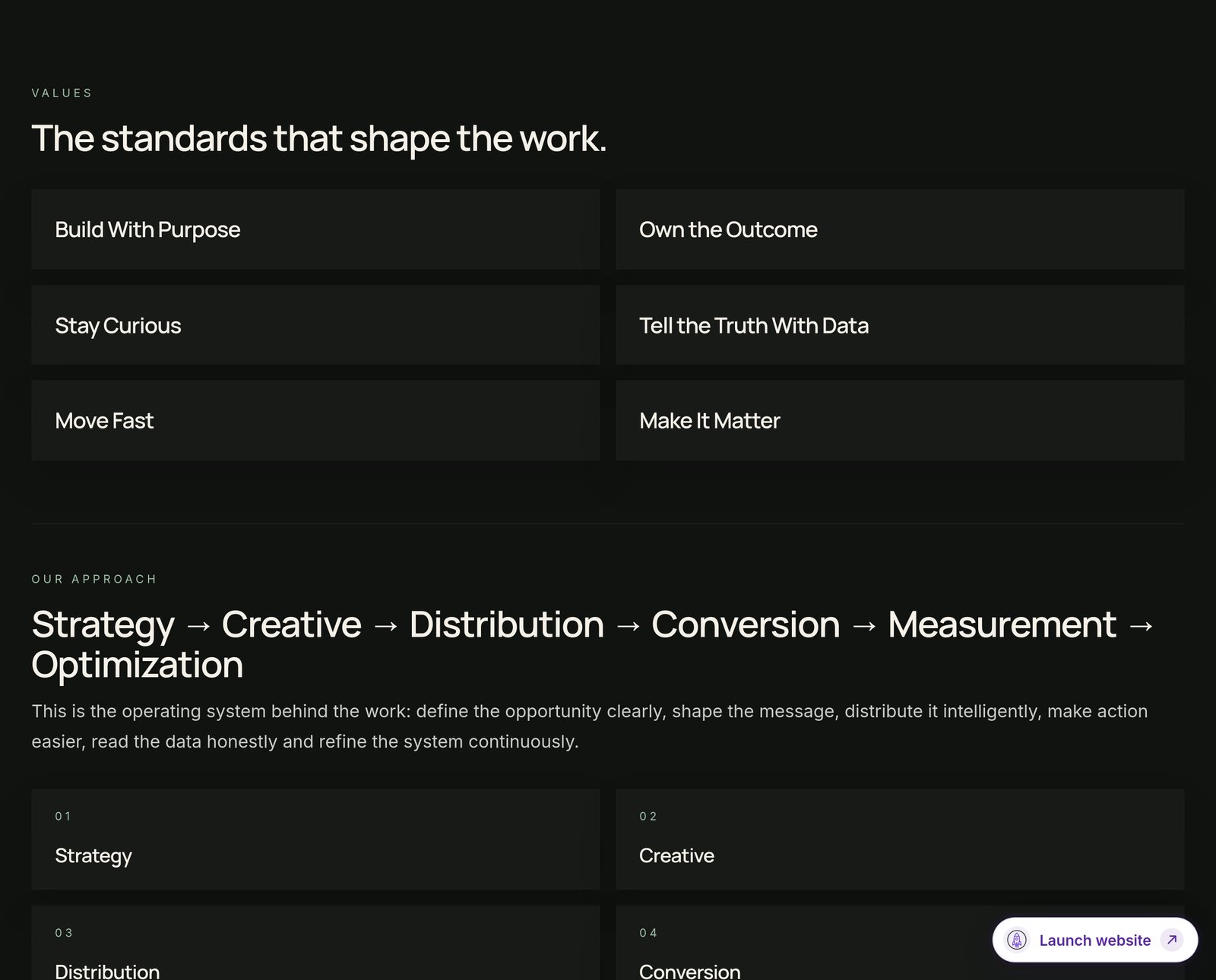Open the Launch website button
Screen dimensions: 1216x980
pos(1094,940)
